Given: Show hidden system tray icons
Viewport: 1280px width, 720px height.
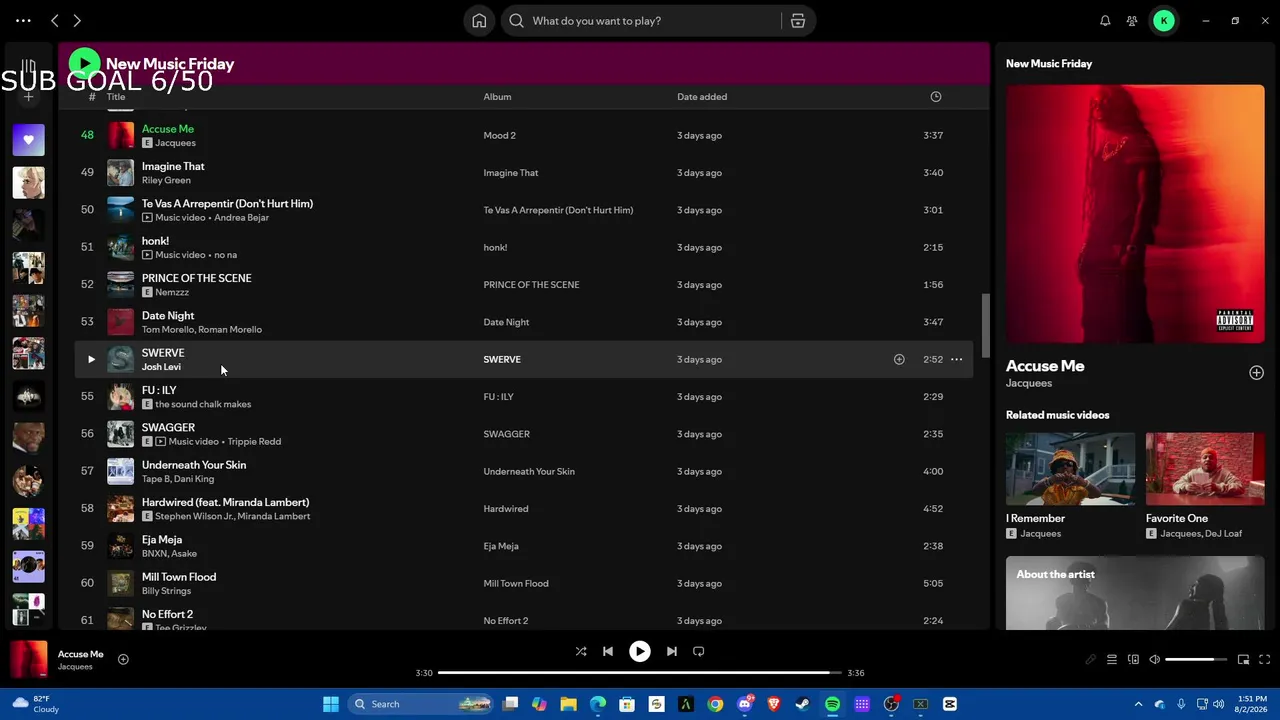Looking at the screenshot, I should (x=1138, y=704).
